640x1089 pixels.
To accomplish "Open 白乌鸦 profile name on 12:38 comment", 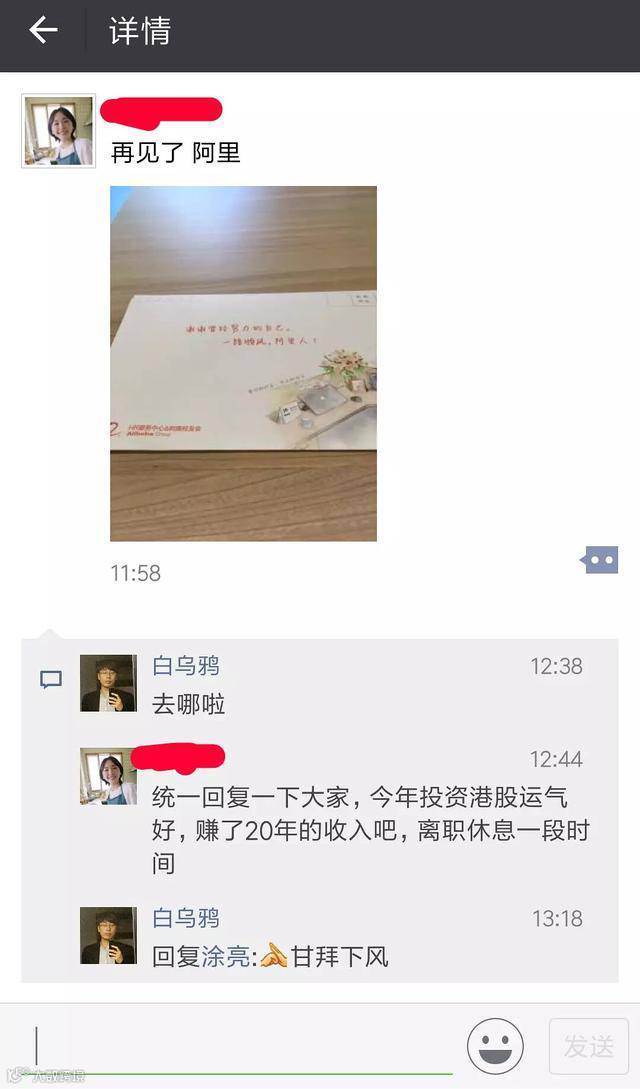I will (x=186, y=666).
